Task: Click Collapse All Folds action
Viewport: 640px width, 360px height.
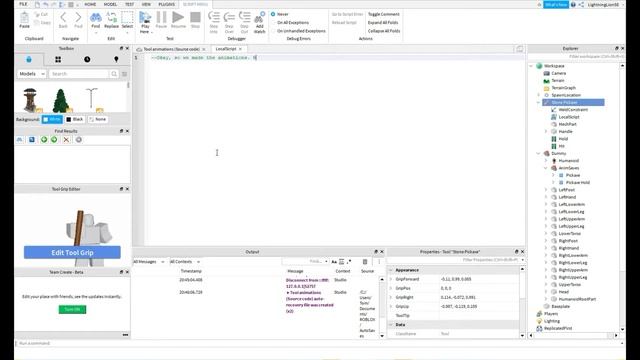Action: click(384, 31)
